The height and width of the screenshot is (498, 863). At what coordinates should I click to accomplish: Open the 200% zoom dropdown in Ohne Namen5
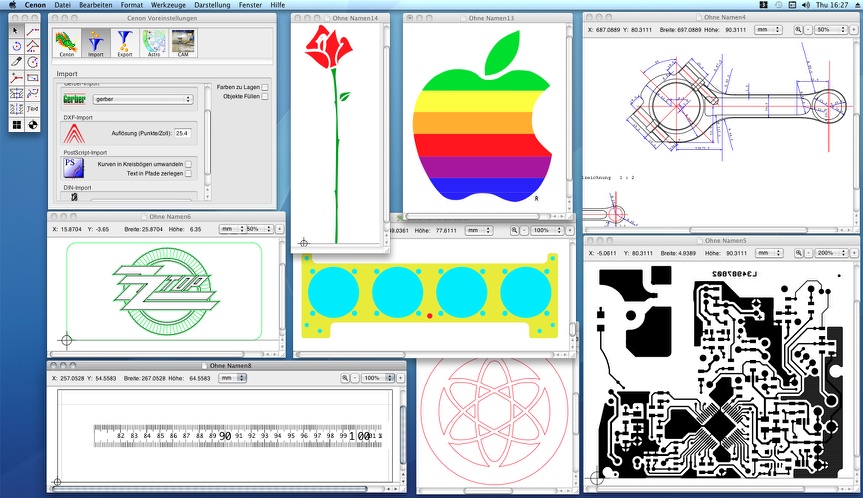(x=827, y=253)
